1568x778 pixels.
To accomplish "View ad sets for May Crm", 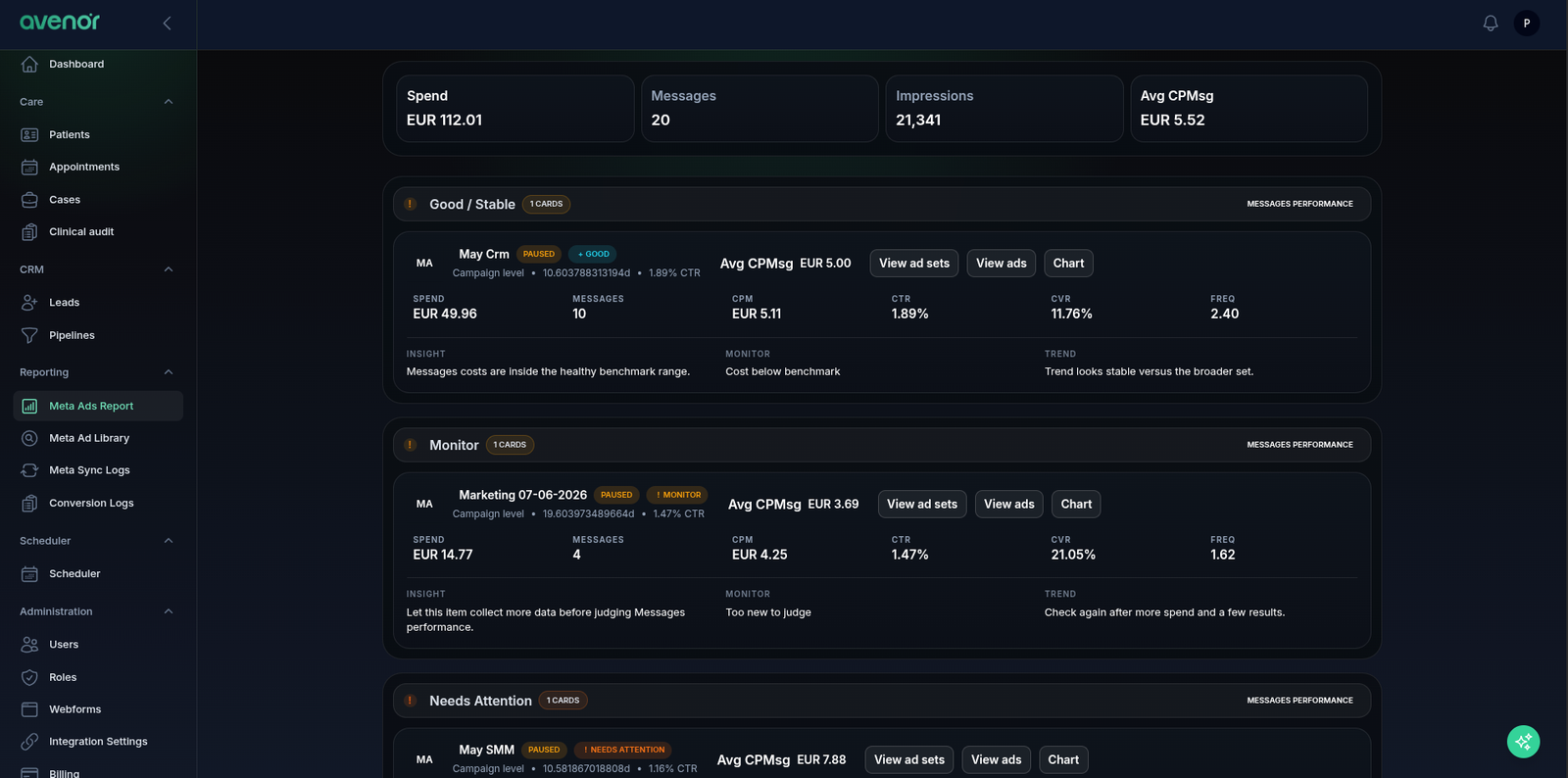I will [x=914, y=263].
